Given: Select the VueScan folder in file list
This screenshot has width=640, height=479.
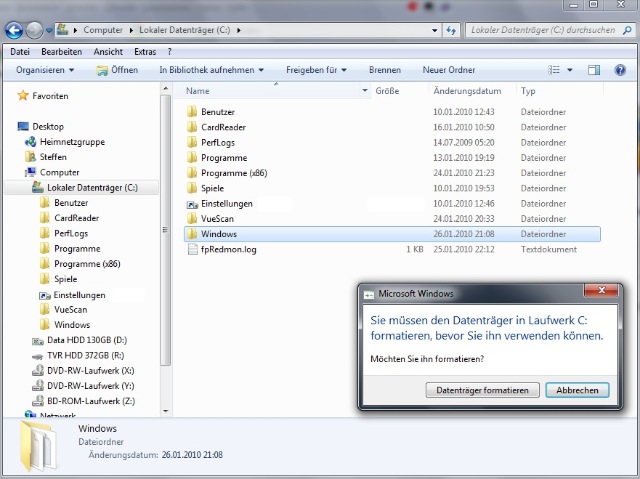Looking at the screenshot, I should 218,219.
